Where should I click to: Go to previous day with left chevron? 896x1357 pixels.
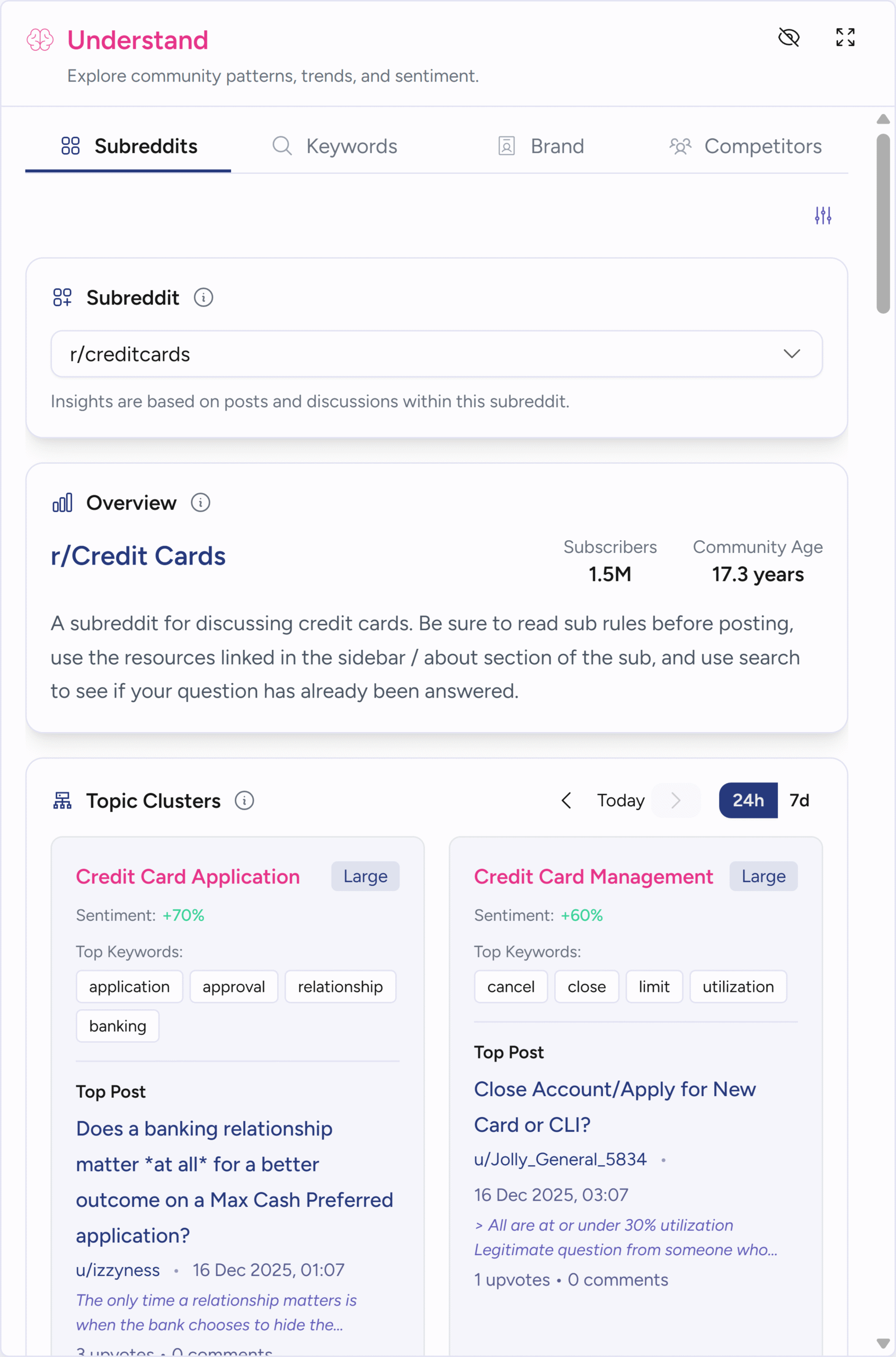[566, 800]
